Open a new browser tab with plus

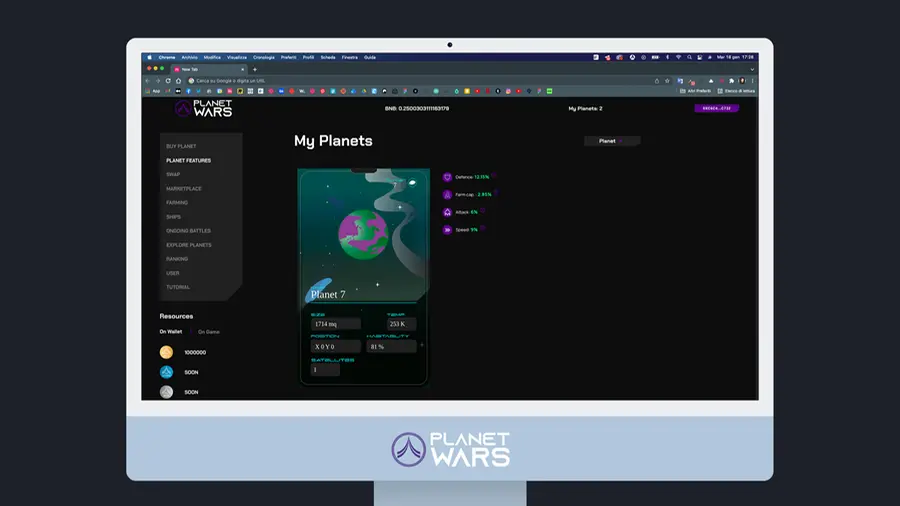255,69
